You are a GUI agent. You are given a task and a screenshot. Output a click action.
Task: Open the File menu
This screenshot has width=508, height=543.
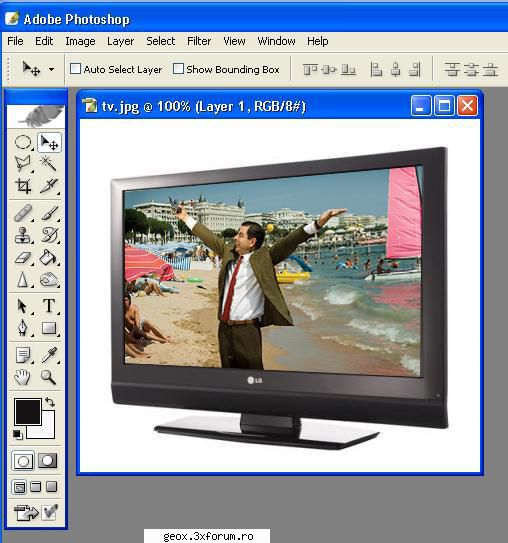15,41
